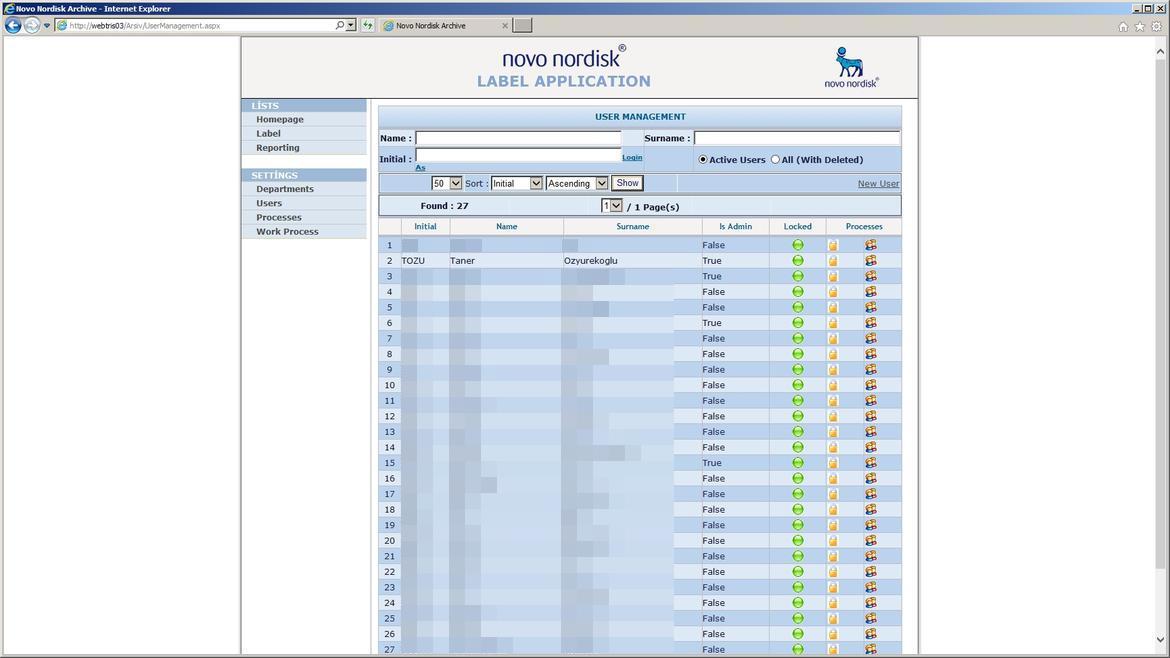Image resolution: width=1170 pixels, height=658 pixels.
Task: Click the Locked column header
Action: click(798, 226)
